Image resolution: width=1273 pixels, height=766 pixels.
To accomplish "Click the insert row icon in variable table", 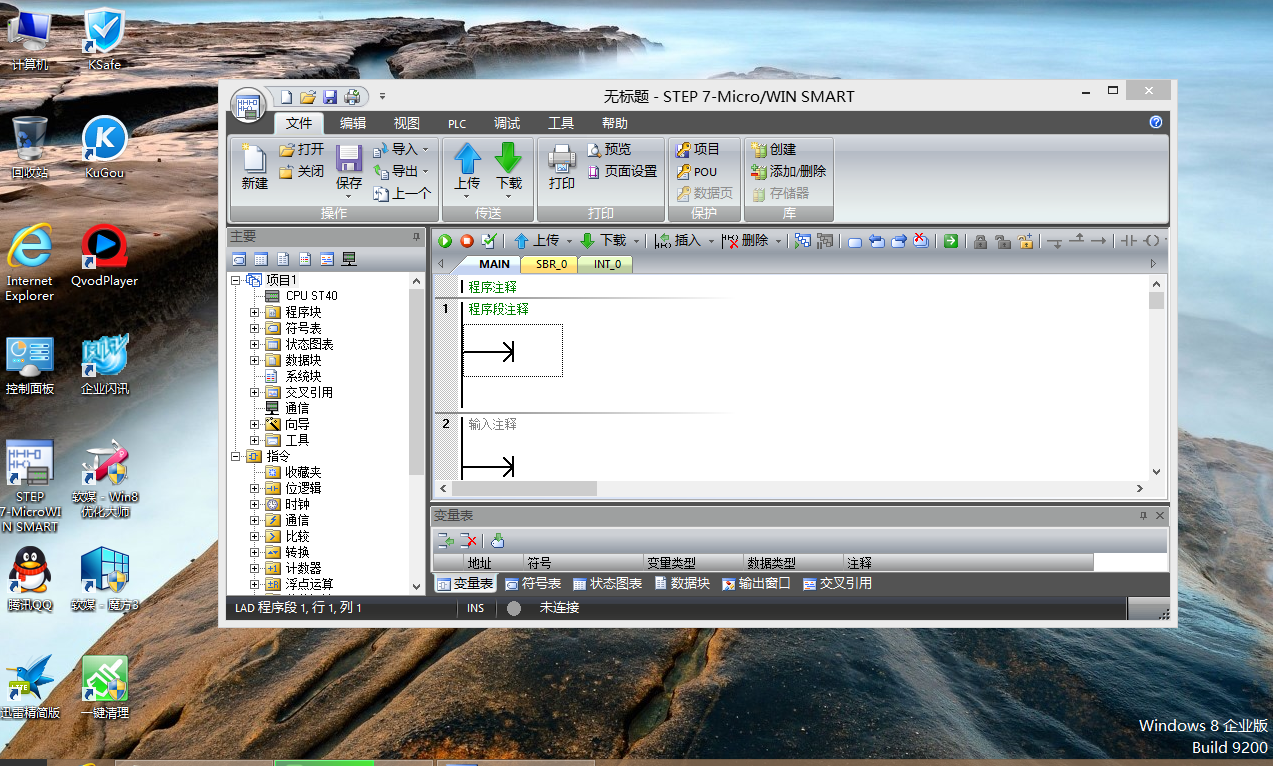I will (446, 541).
